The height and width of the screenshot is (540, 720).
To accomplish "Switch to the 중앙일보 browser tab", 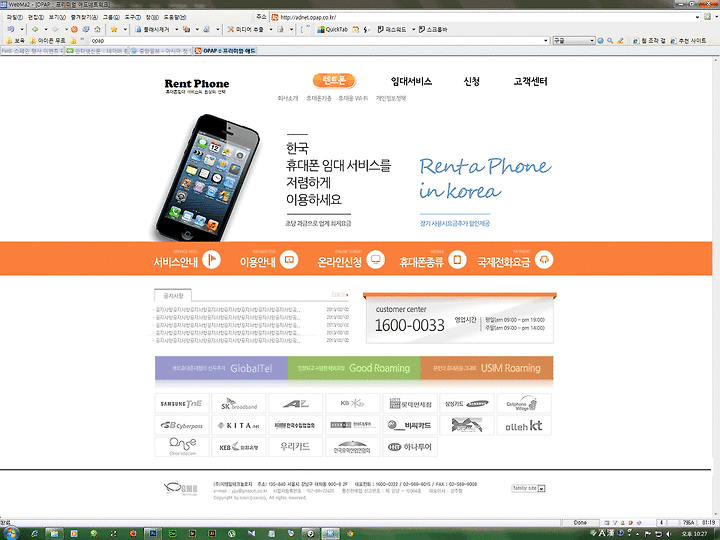I will (161, 51).
